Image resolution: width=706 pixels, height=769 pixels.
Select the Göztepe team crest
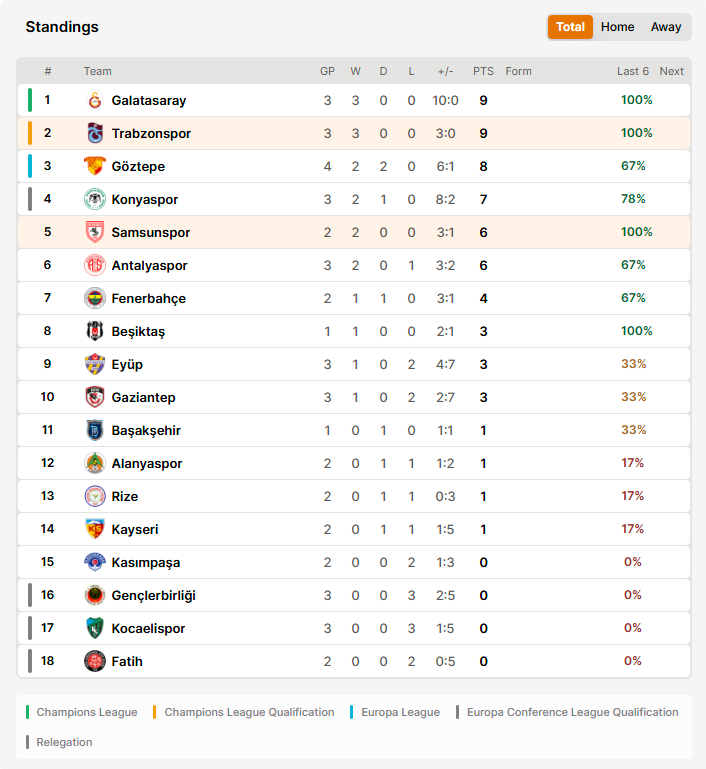pyautogui.click(x=95, y=166)
